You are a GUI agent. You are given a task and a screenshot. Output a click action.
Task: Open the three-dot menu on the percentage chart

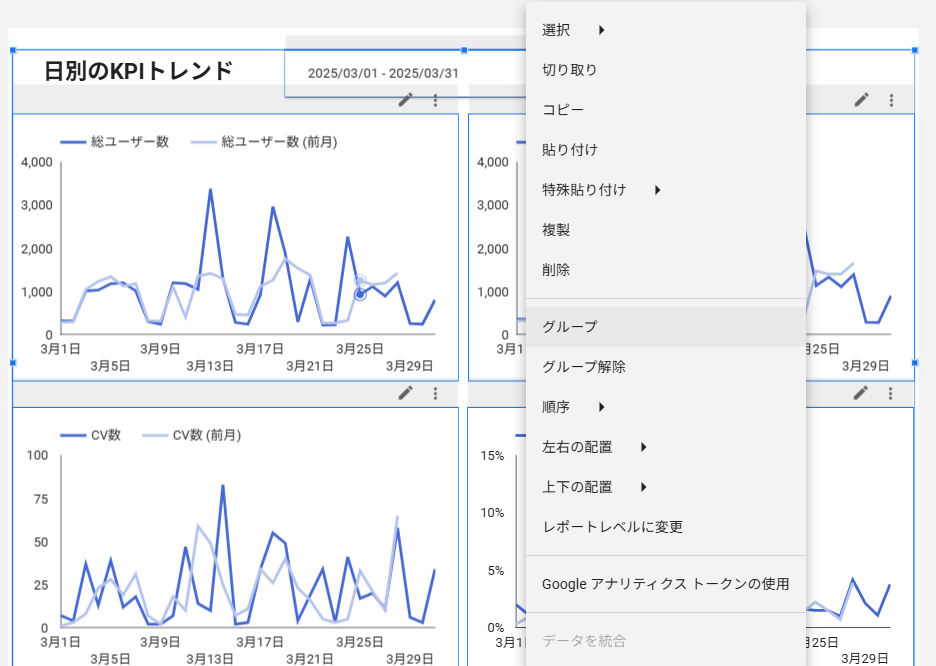tap(891, 393)
